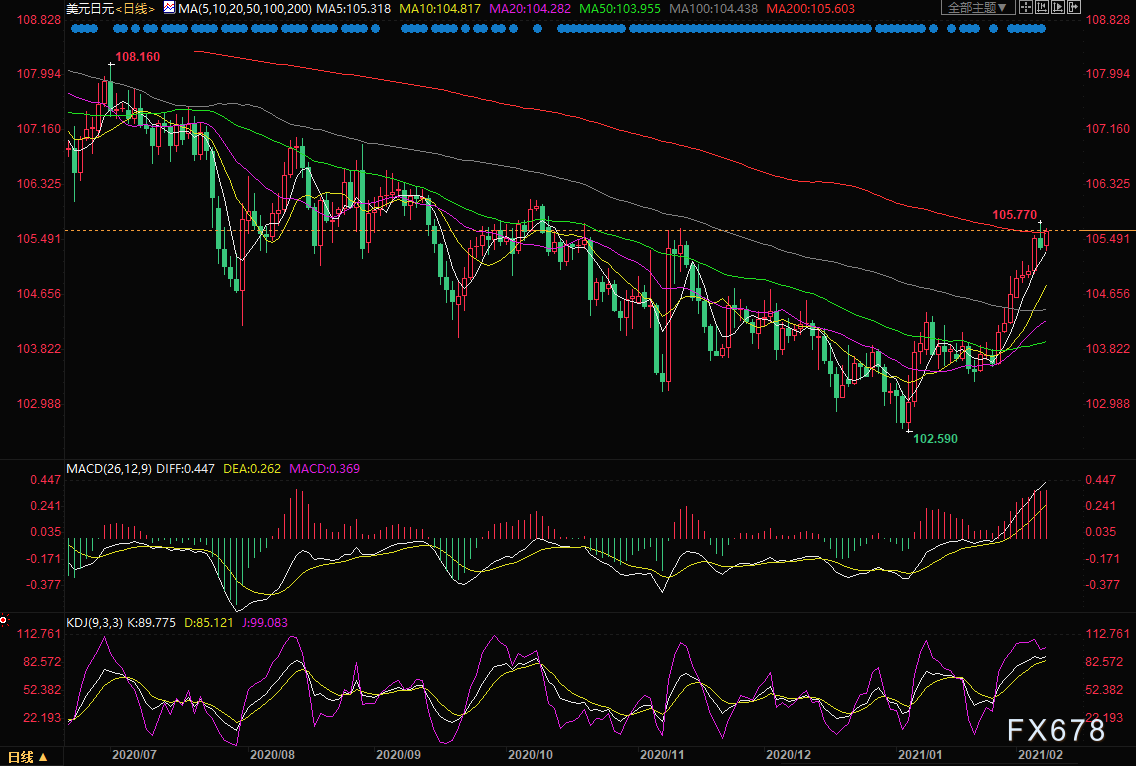Image resolution: width=1136 pixels, height=766 pixels.
Task: Click the white cross marker at 102.590 low
Action: coord(909,431)
